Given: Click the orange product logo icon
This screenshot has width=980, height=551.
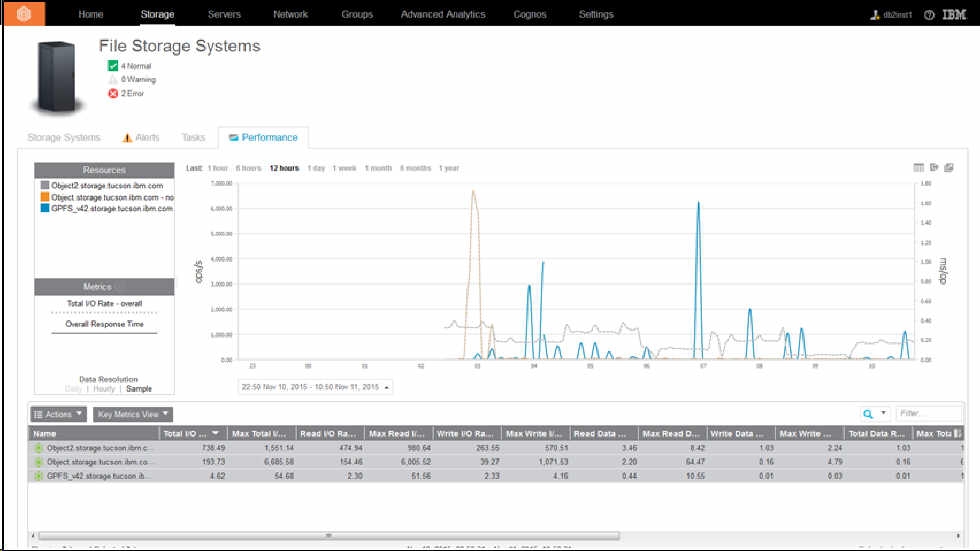Looking at the screenshot, I should point(22,14).
